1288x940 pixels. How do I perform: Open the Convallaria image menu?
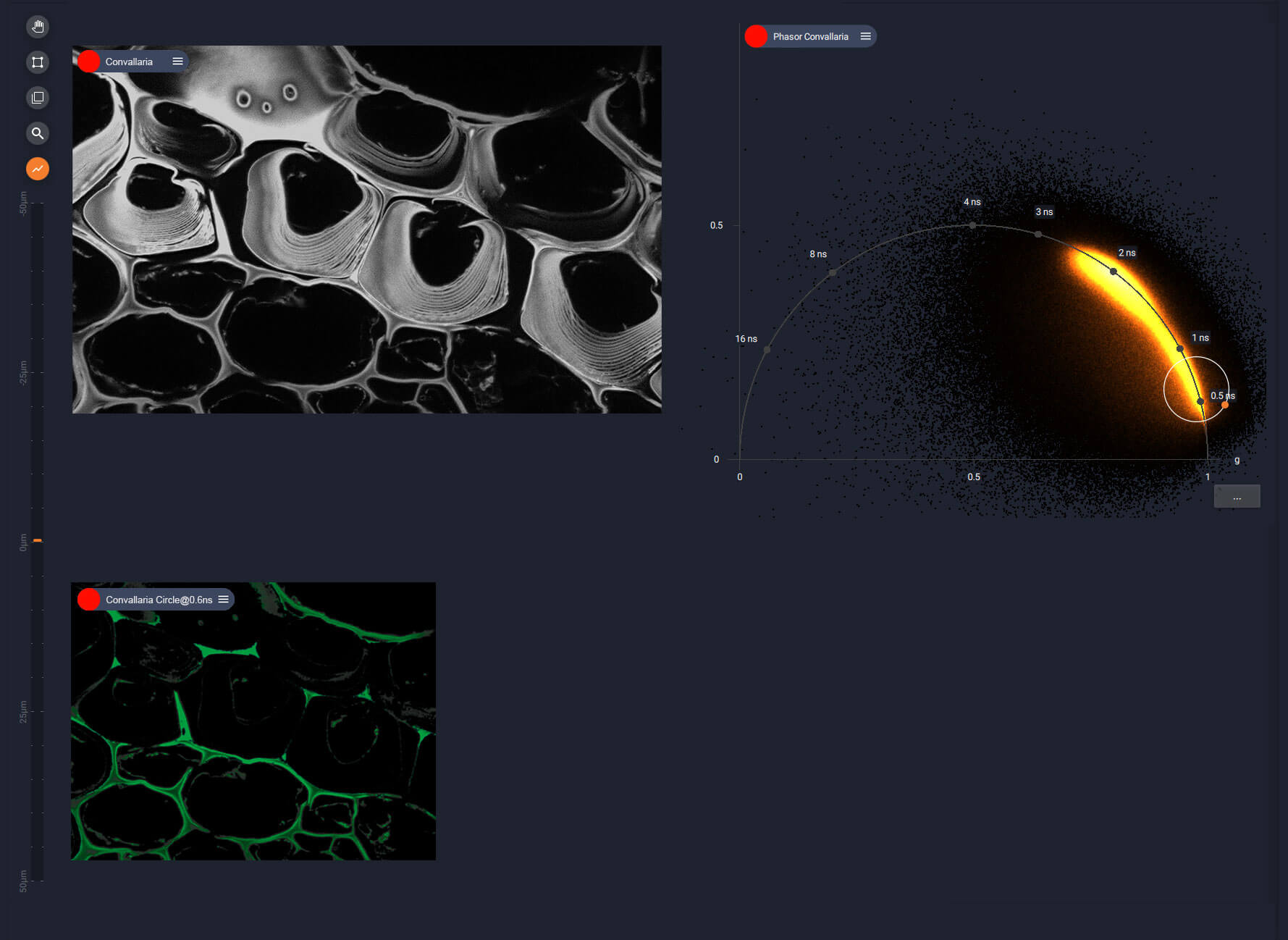[177, 62]
